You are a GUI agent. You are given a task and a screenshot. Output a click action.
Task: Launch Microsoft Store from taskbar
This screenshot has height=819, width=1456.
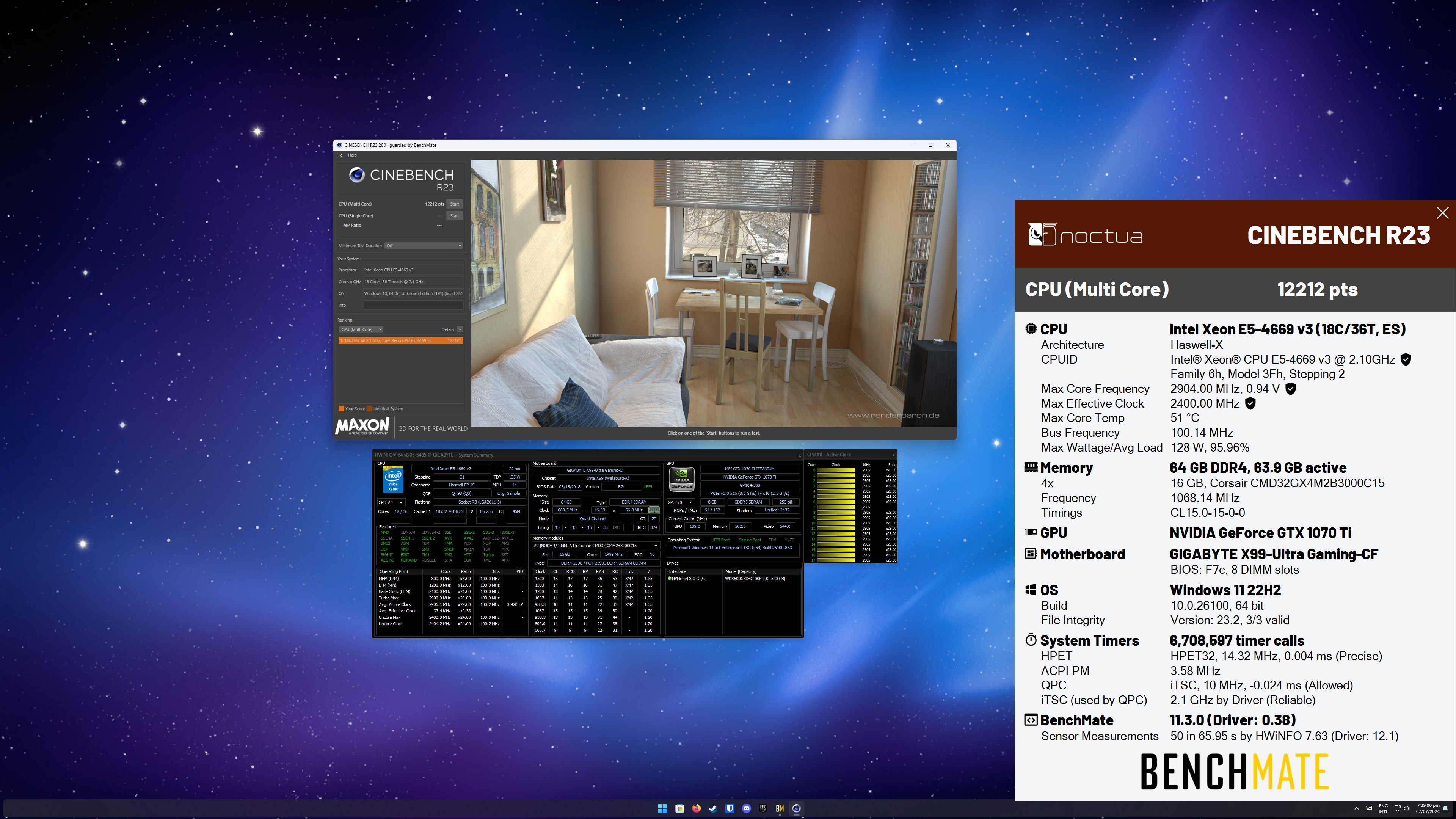point(679,808)
